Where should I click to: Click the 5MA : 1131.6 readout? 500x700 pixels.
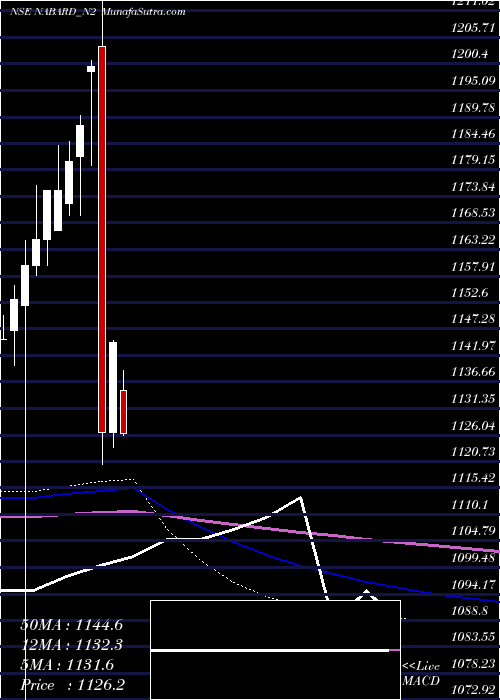click(67, 665)
